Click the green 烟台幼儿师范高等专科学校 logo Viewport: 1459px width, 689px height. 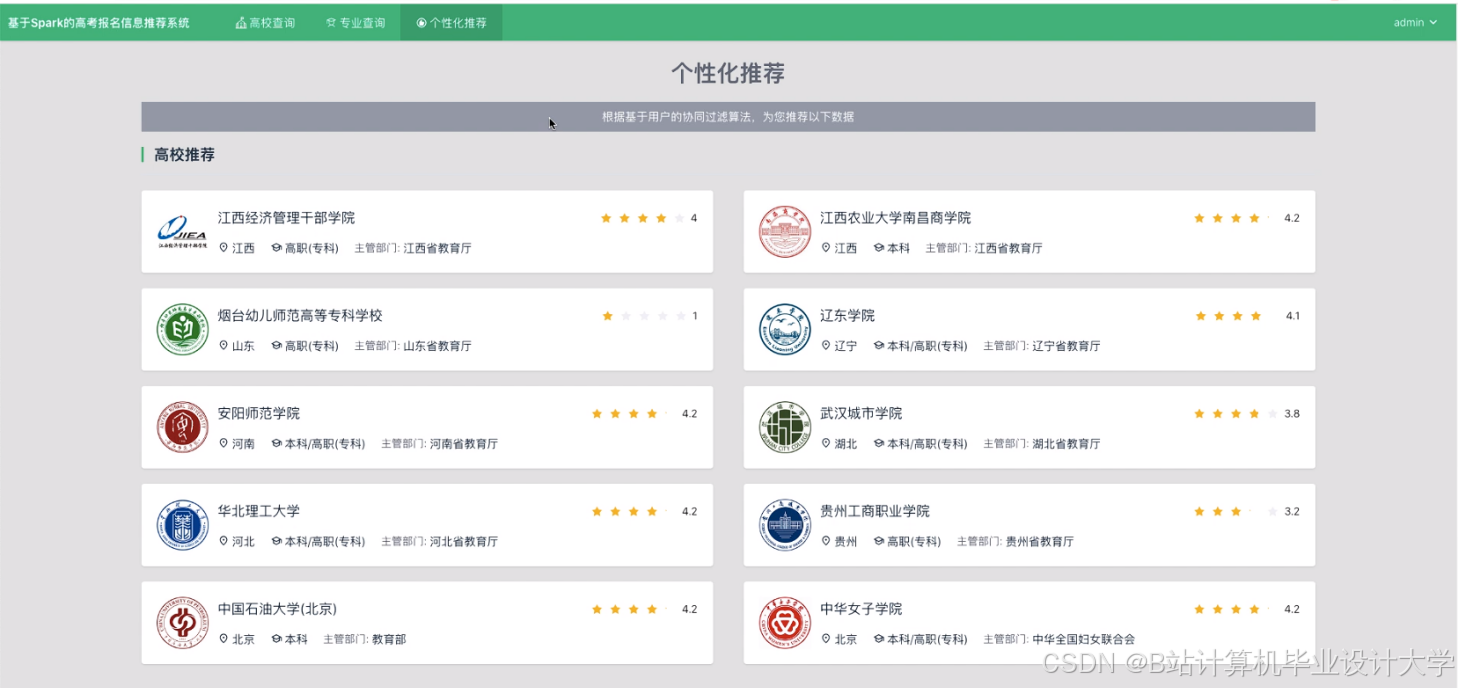(183, 327)
